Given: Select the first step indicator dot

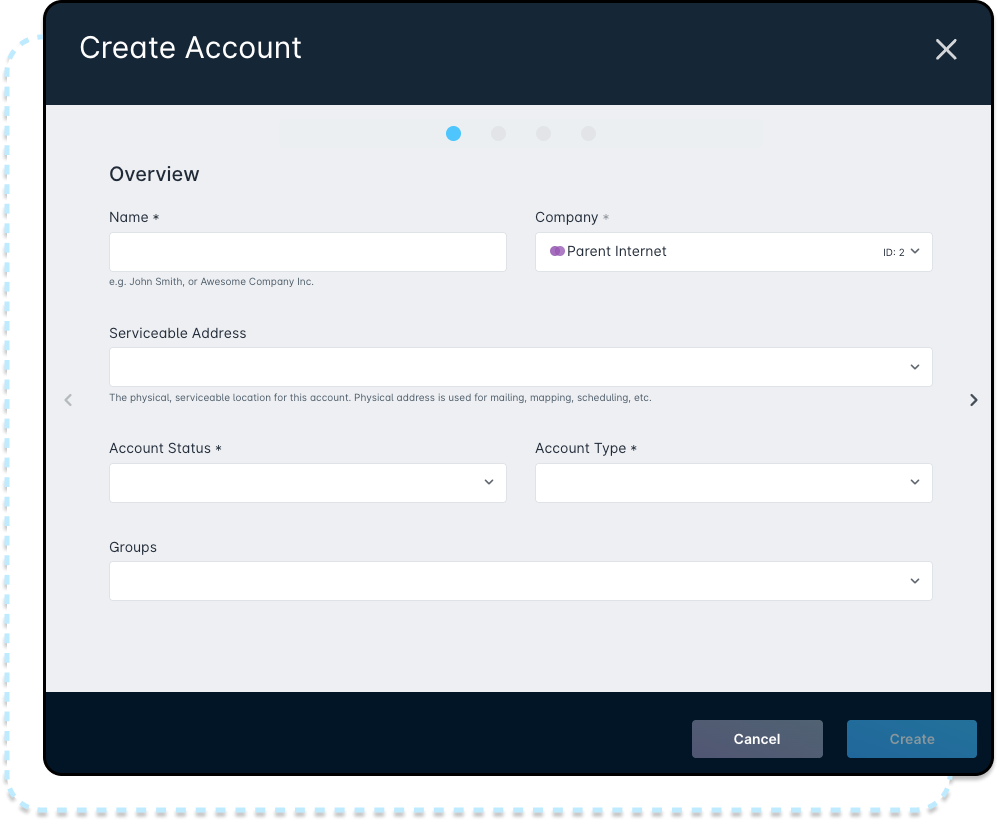Looking at the screenshot, I should (x=453, y=134).
